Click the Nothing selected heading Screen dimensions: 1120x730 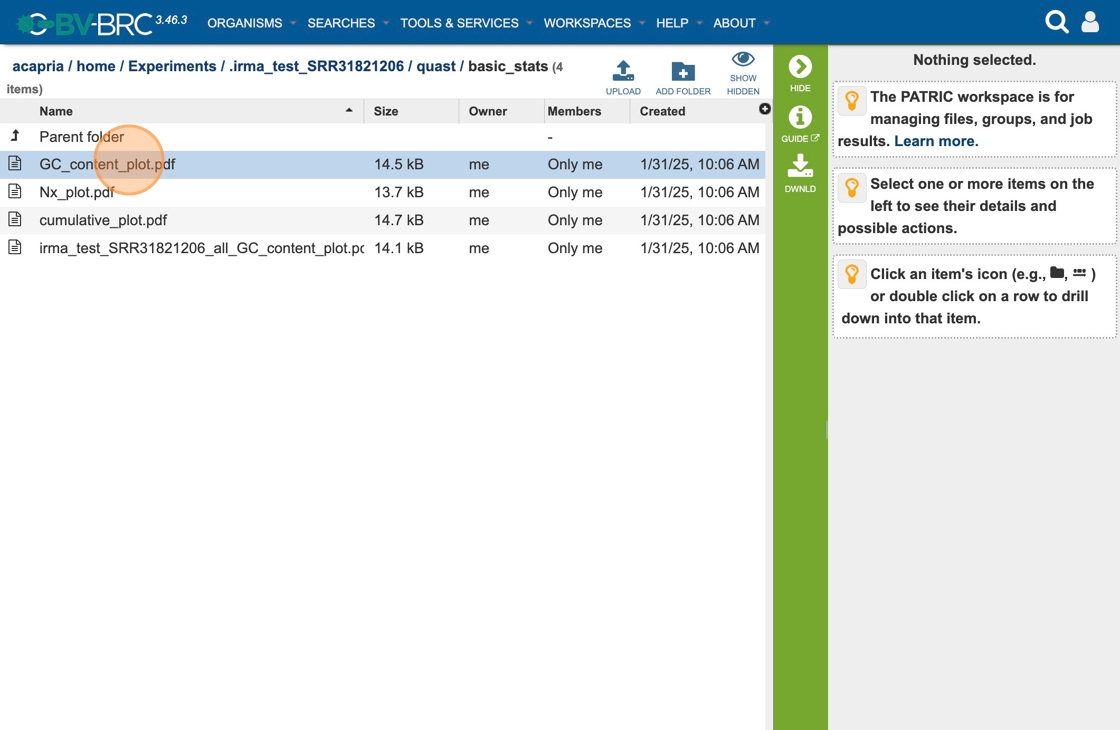click(x=974, y=60)
